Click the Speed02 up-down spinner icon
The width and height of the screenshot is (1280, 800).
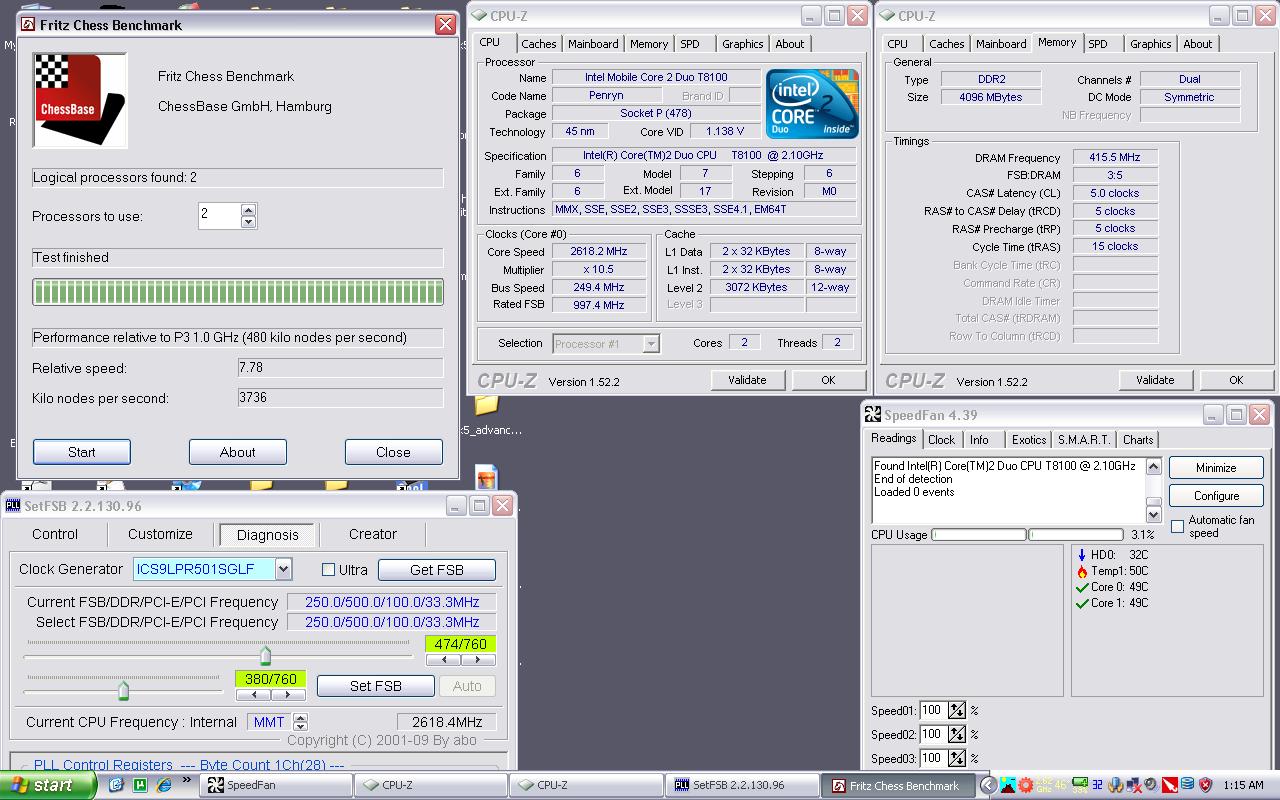(x=957, y=734)
